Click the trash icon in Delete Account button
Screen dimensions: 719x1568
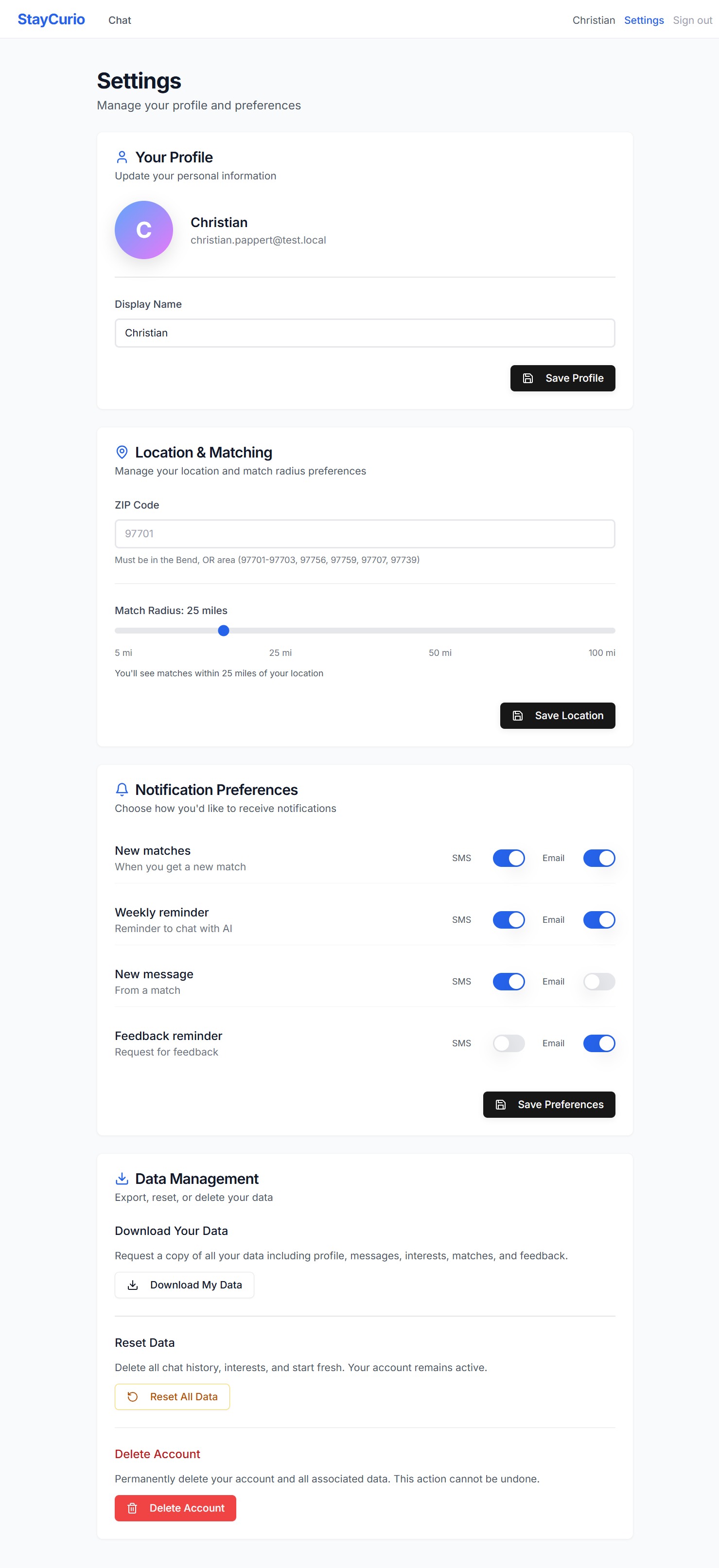[132, 1508]
